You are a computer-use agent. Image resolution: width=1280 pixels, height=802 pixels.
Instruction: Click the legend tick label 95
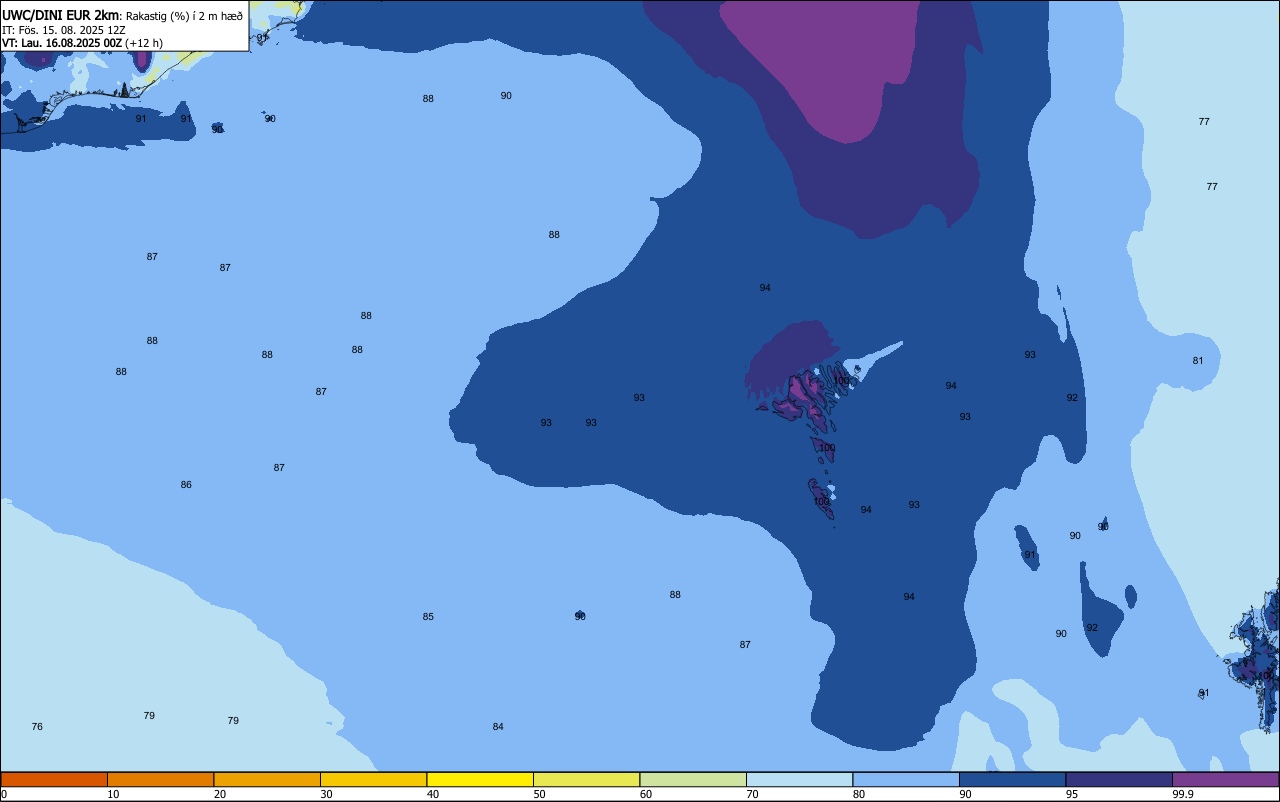[x=1072, y=794]
